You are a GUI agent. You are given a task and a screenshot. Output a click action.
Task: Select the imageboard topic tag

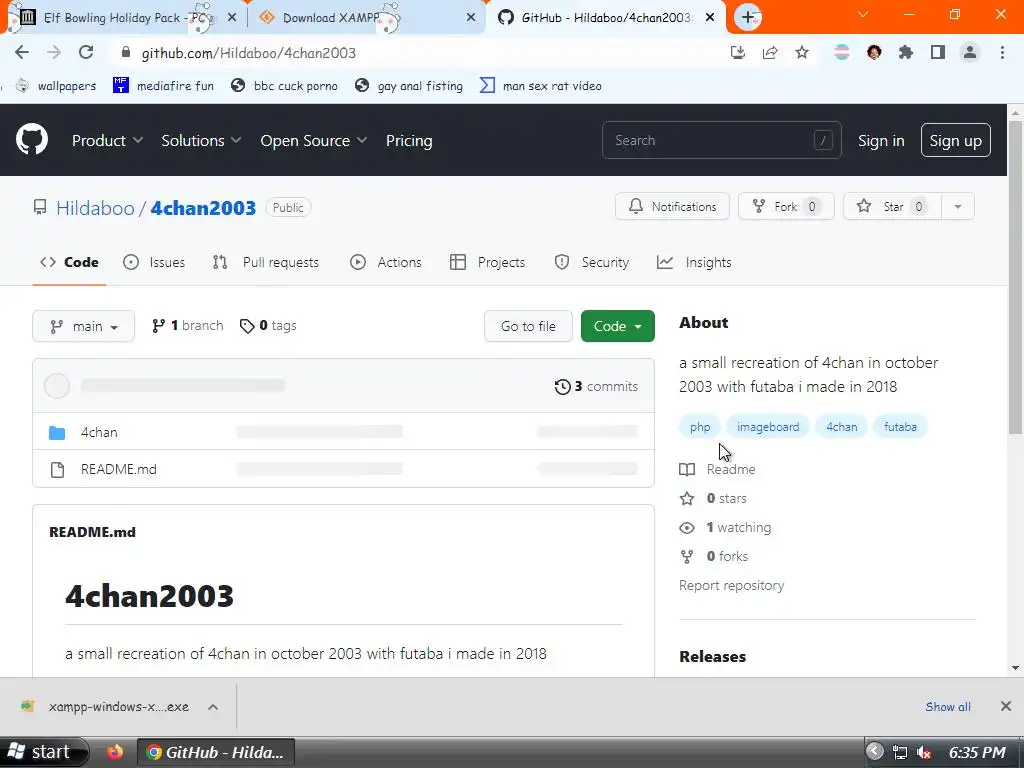pyautogui.click(x=768, y=426)
